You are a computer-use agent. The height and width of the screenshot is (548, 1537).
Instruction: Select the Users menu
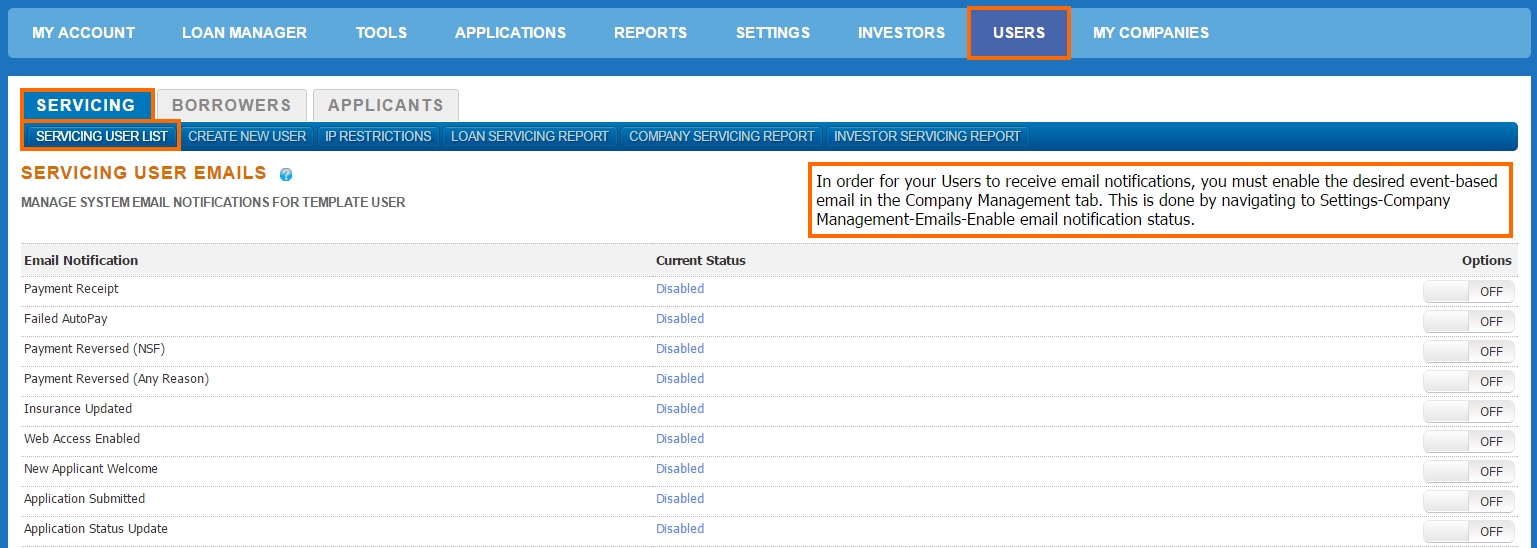click(1019, 33)
